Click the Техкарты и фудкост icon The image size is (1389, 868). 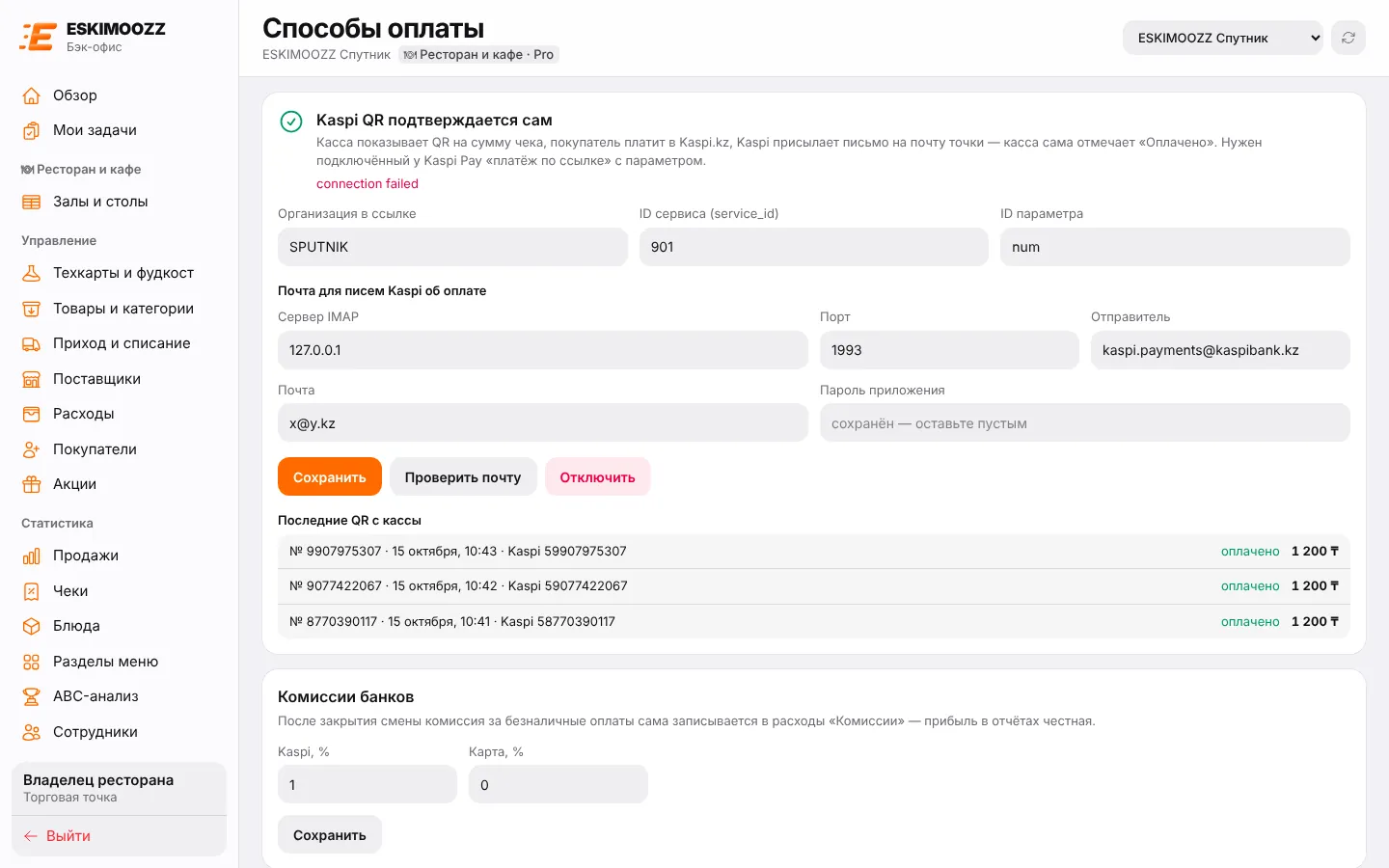[32, 273]
